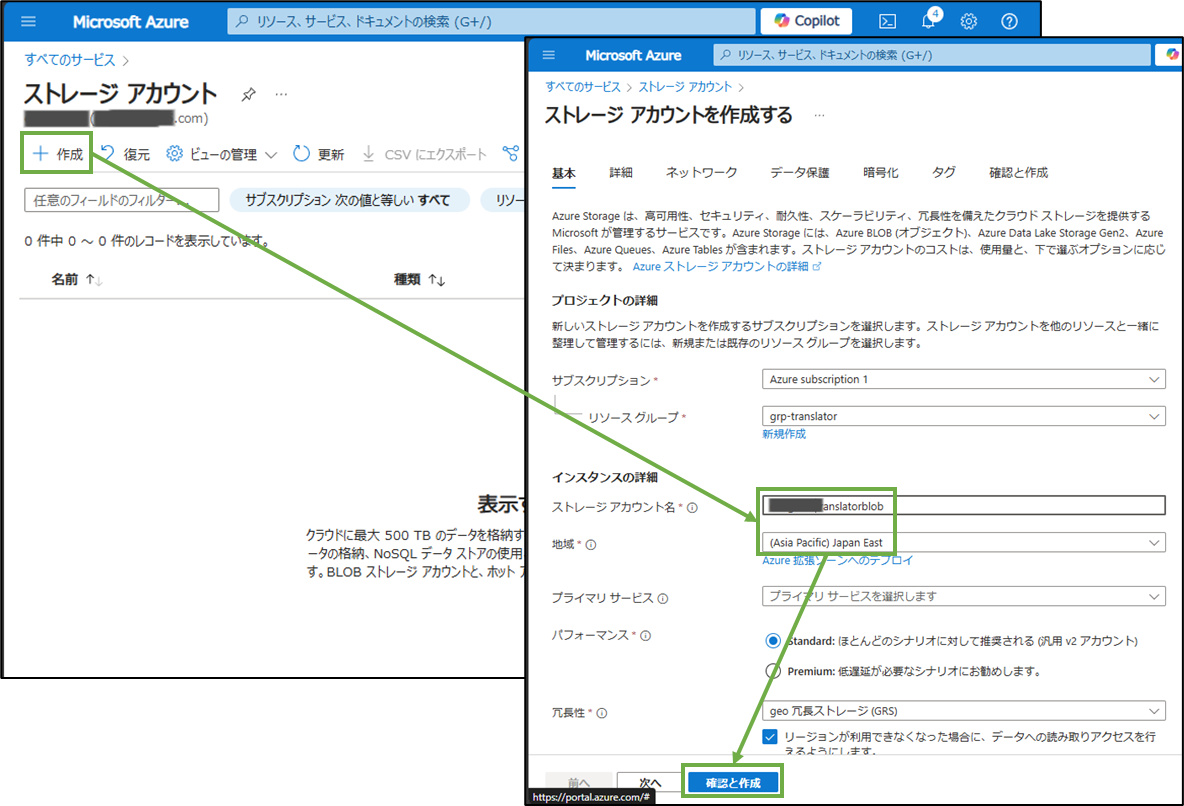The image size is (1184, 806).
Task: Open 冗長性 redundancy dropdown
Action: 964,711
